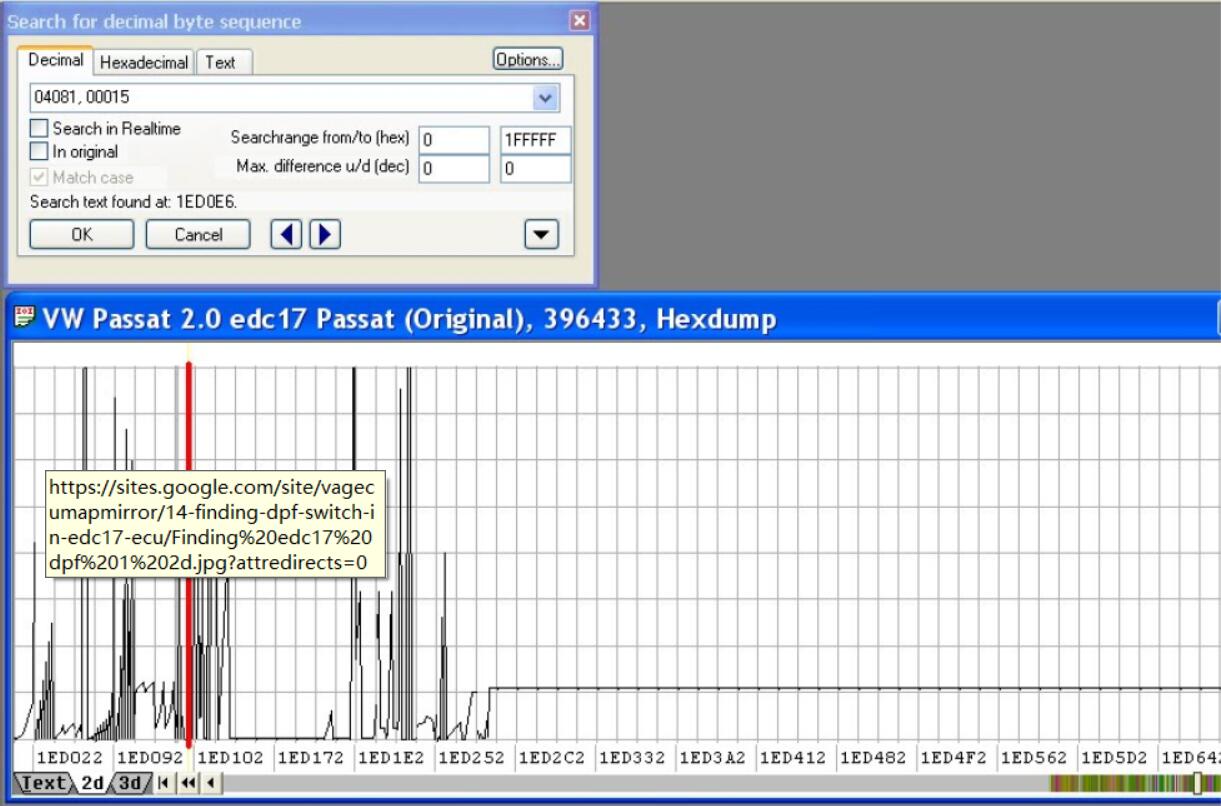
Task: Cancel the search dialog
Action: [197, 234]
